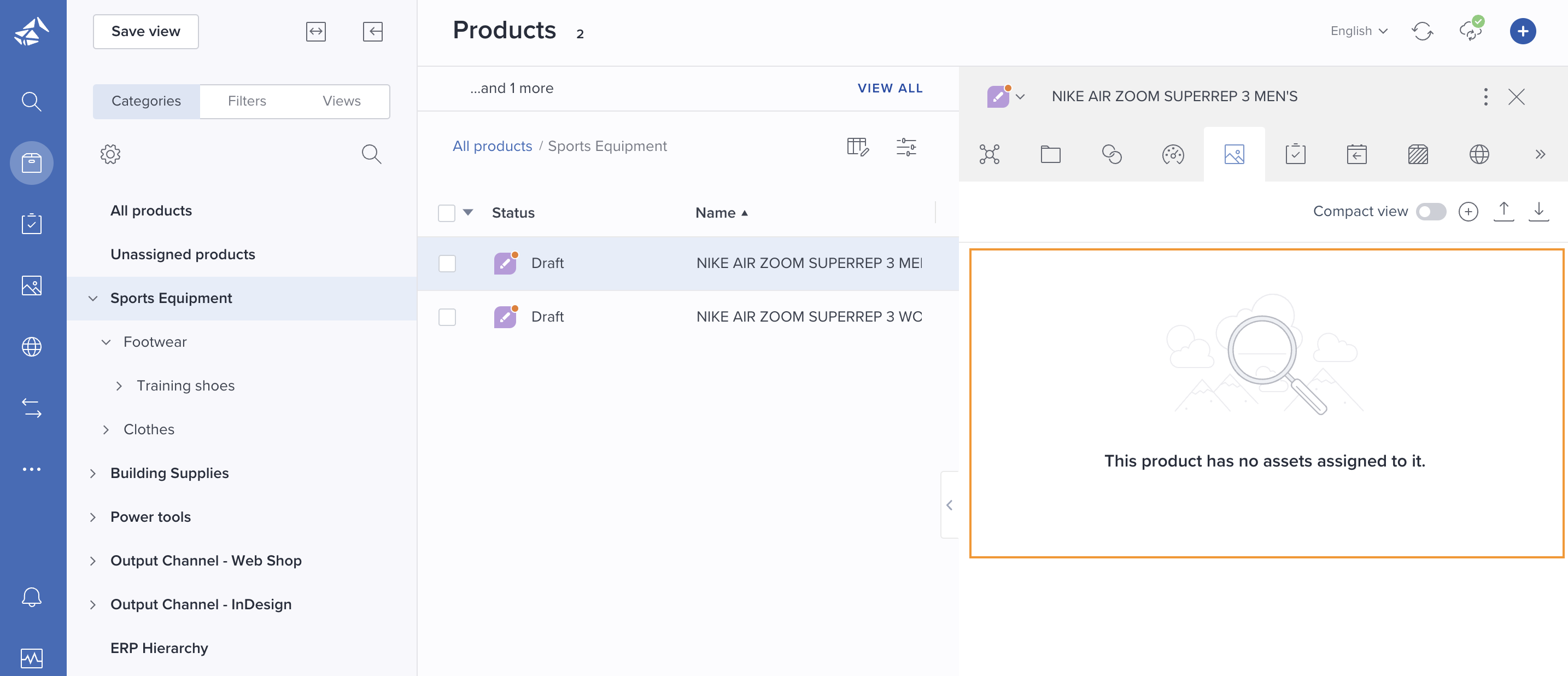The image size is (1568, 676).
Task: Click the refresh sync icon in header
Action: point(1423,31)
